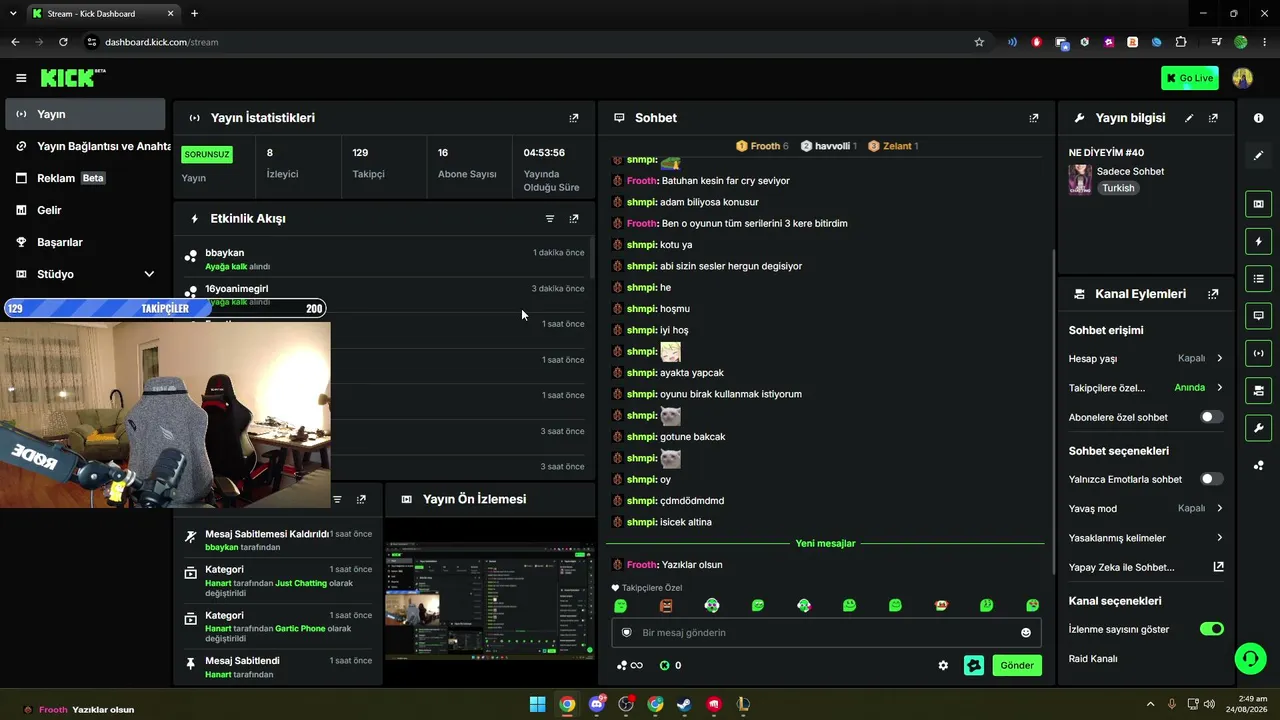This screenshot has height=720, width=1280.
Task: Pop out the Sohbet chat panel
Action: tap(1034, 118)
